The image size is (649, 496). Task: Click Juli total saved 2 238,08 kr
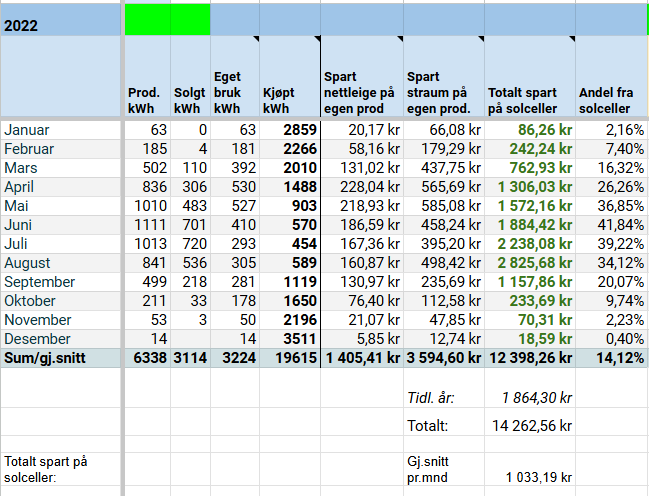pos(535,244)
